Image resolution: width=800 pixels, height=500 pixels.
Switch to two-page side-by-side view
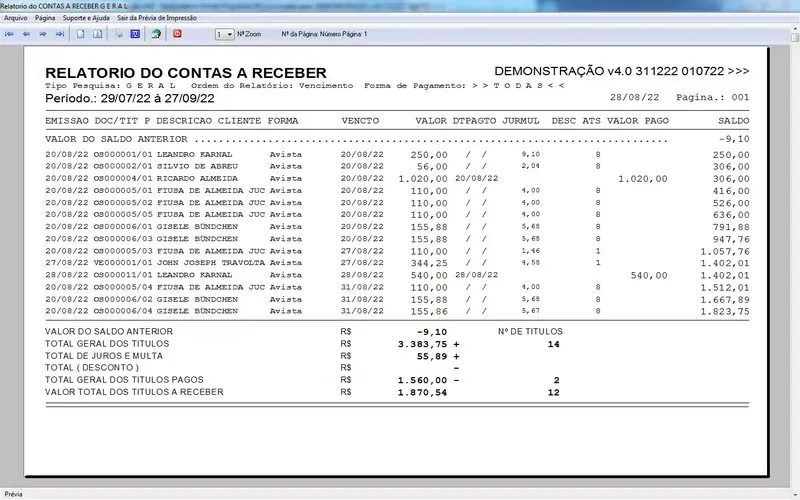(x=98, y=34)
